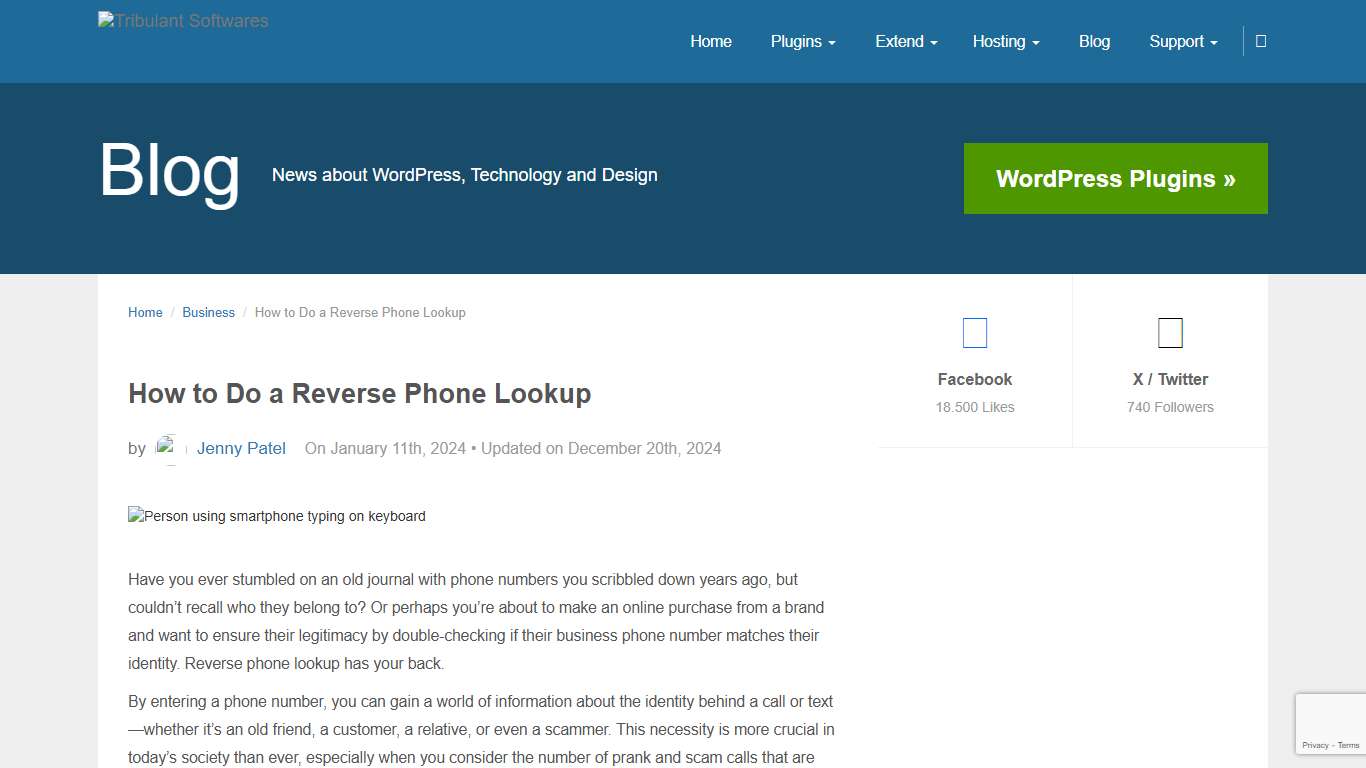This screenshot has height=768, width=1366.
Task: Click the broken featured image placeholder
Action: tap(276, 516)
